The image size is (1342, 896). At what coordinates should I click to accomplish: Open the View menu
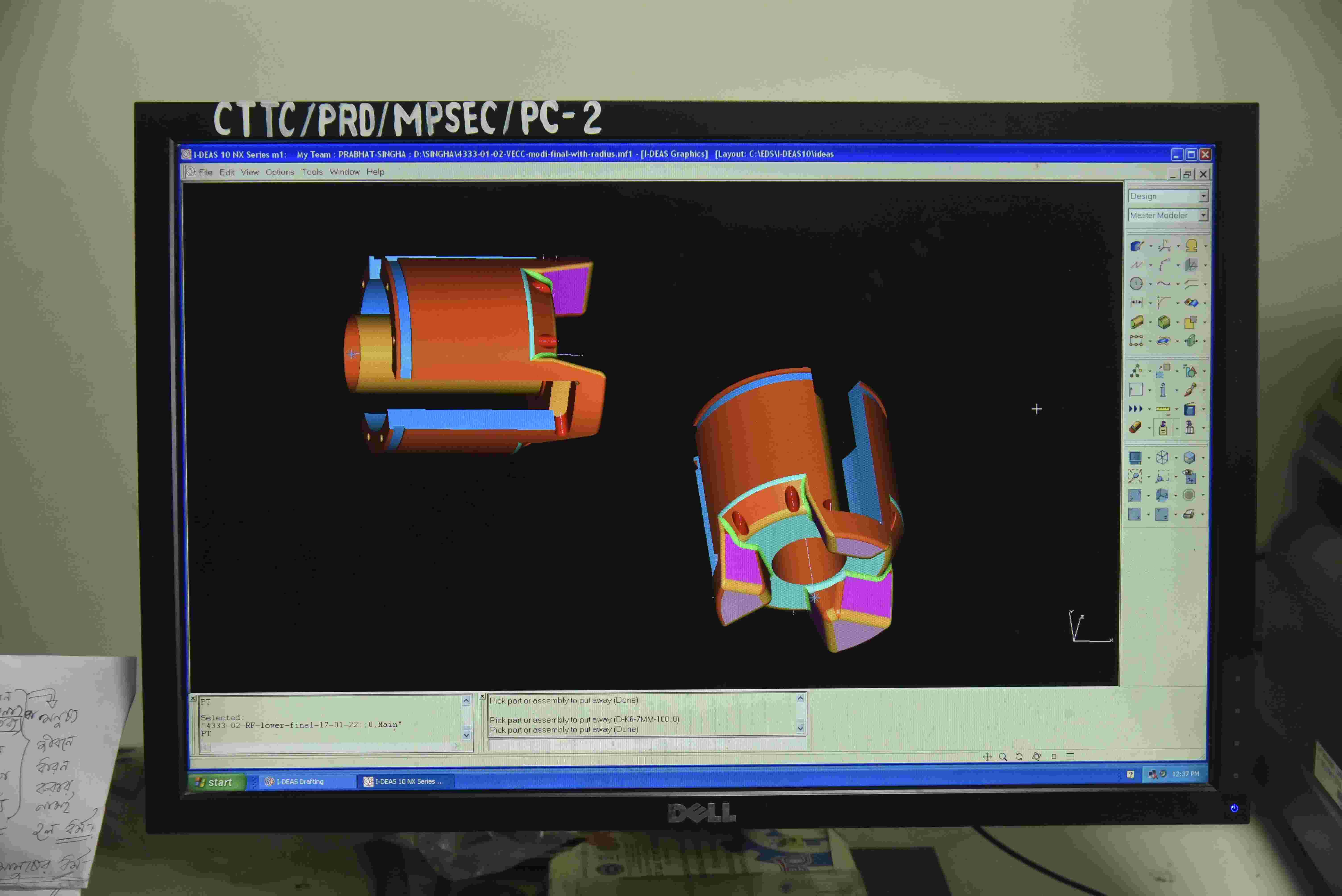pyautogui.click(x=250, y=172)
